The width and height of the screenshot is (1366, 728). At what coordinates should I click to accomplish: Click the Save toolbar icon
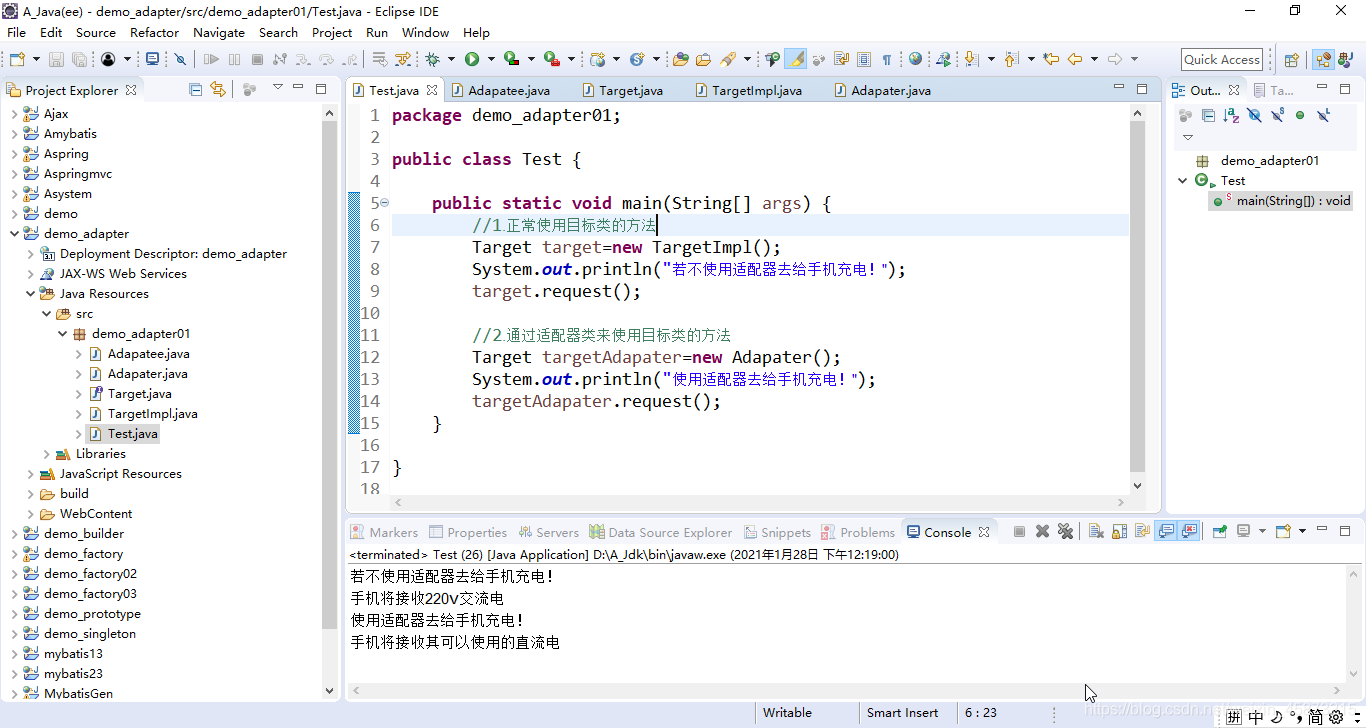tap(56, 59)
